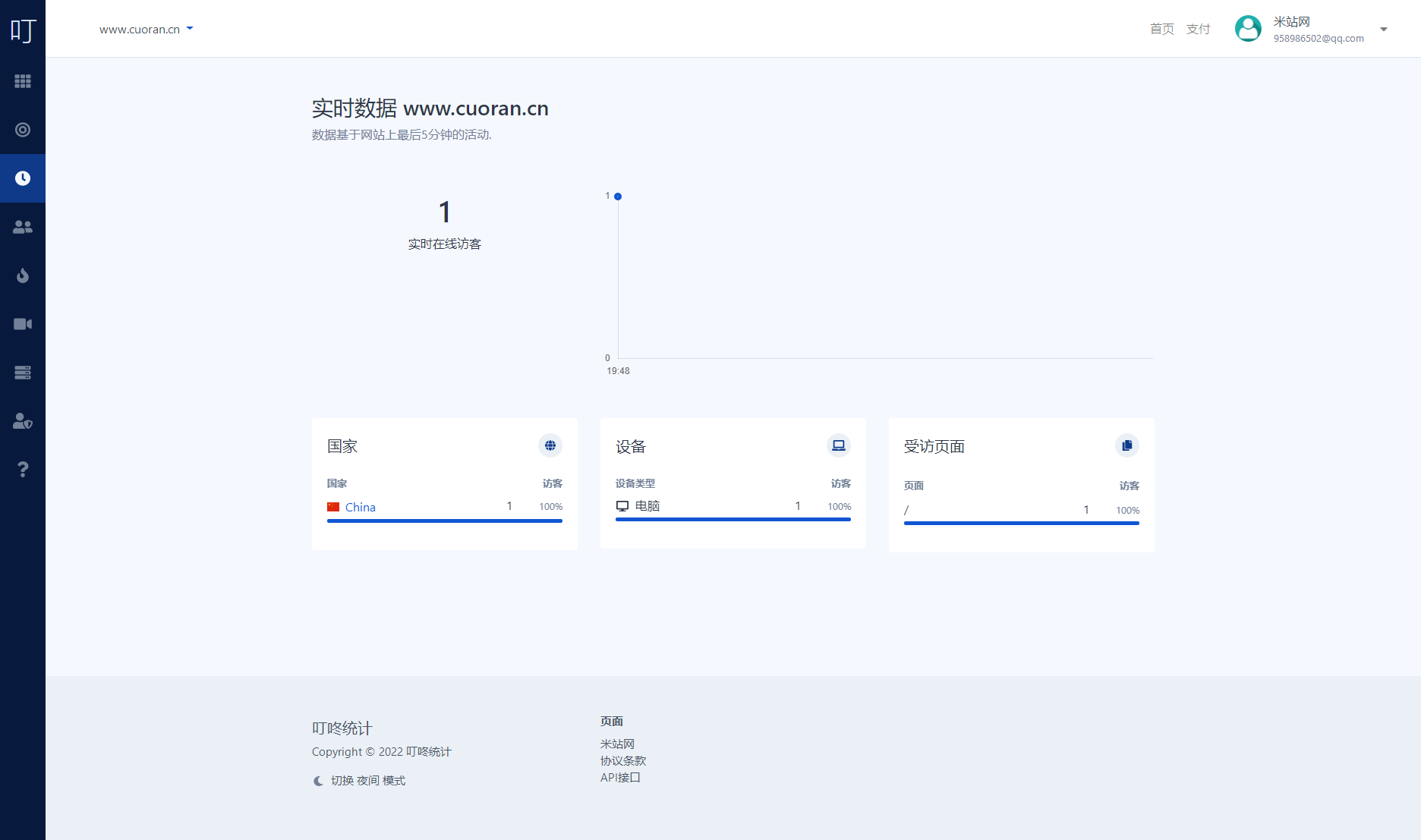Image resolution: width=1421 pixels, height=840 pixels.
Task: Go to 首页 in top navigation
Action: coord(1161,29)
